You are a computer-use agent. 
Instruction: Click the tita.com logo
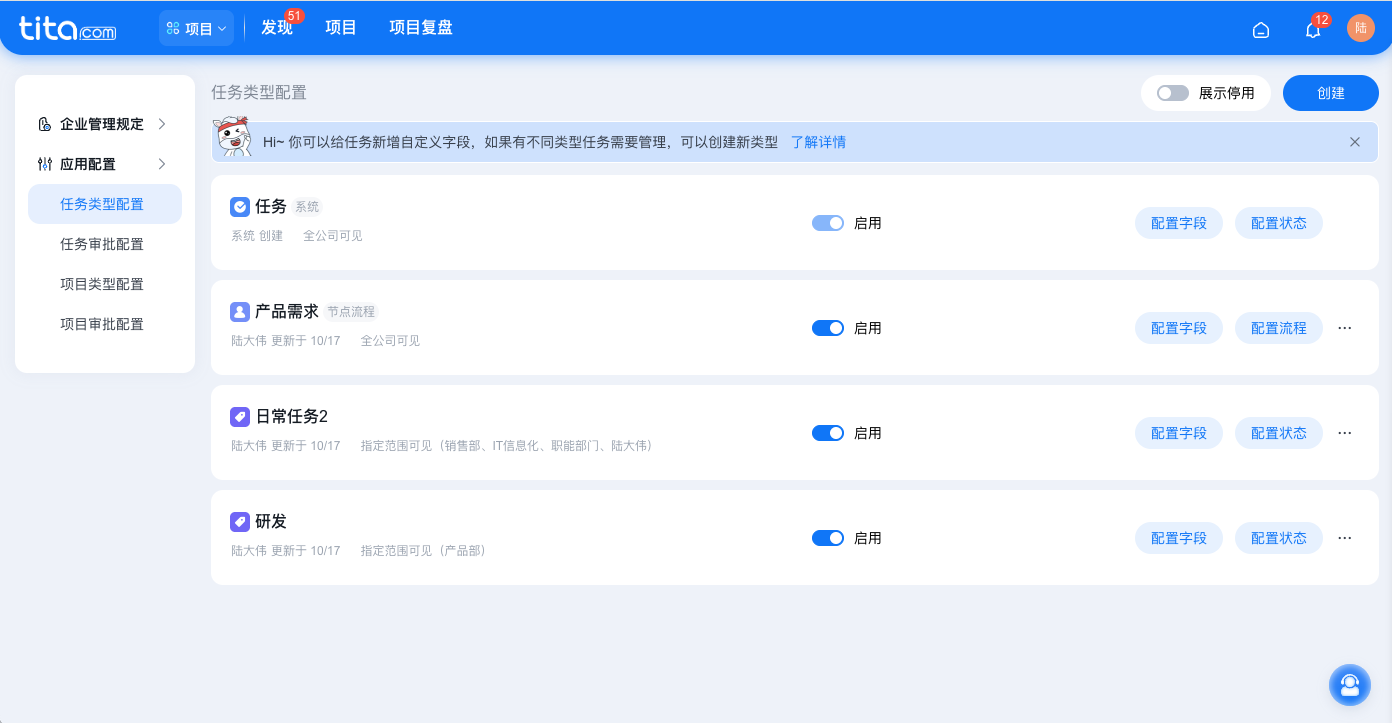coord(66,27)
